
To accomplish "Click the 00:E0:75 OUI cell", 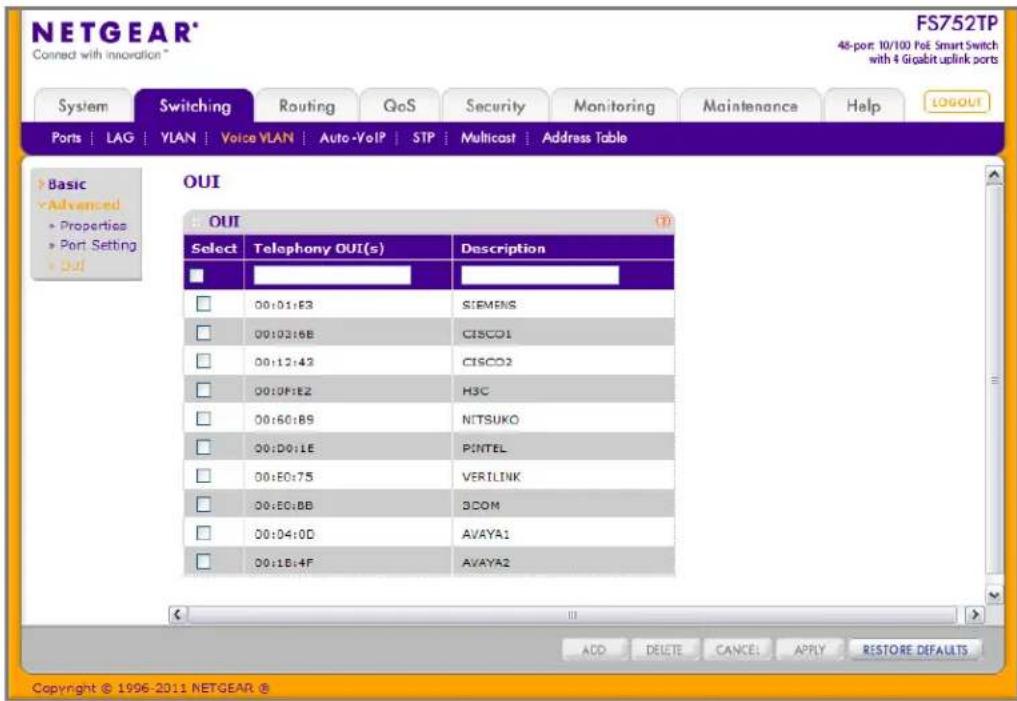I will 348,476.
